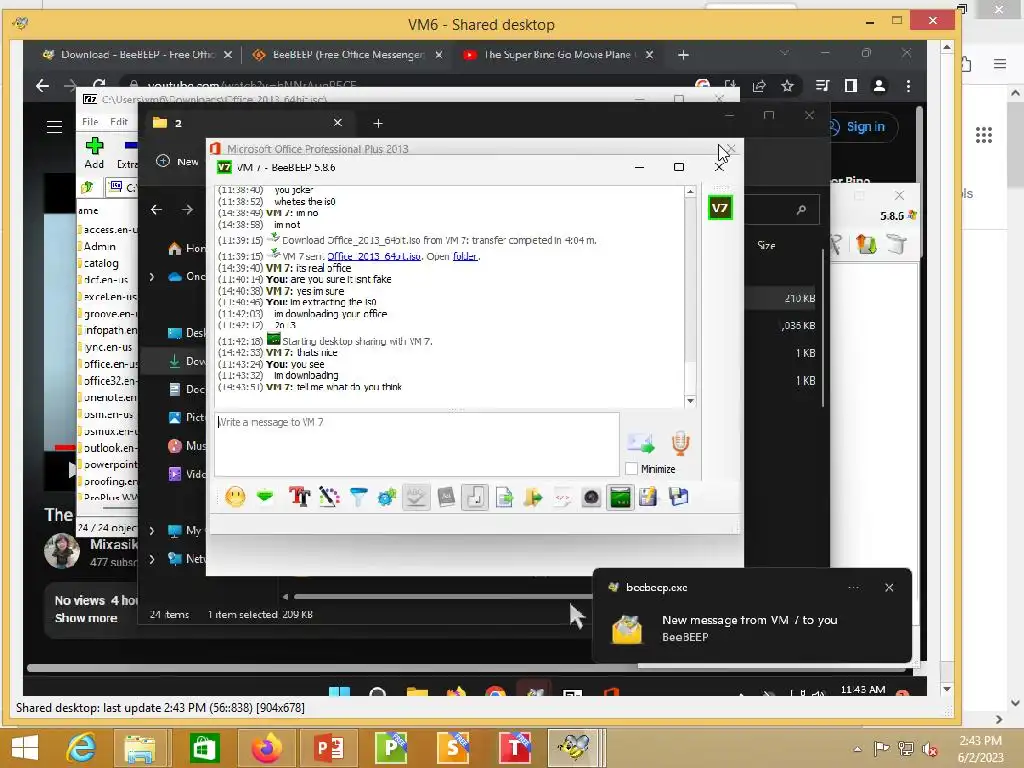The image size is (1024, 768).
Task: Expand the Network node in Explorer
Action: pos(152,559)
